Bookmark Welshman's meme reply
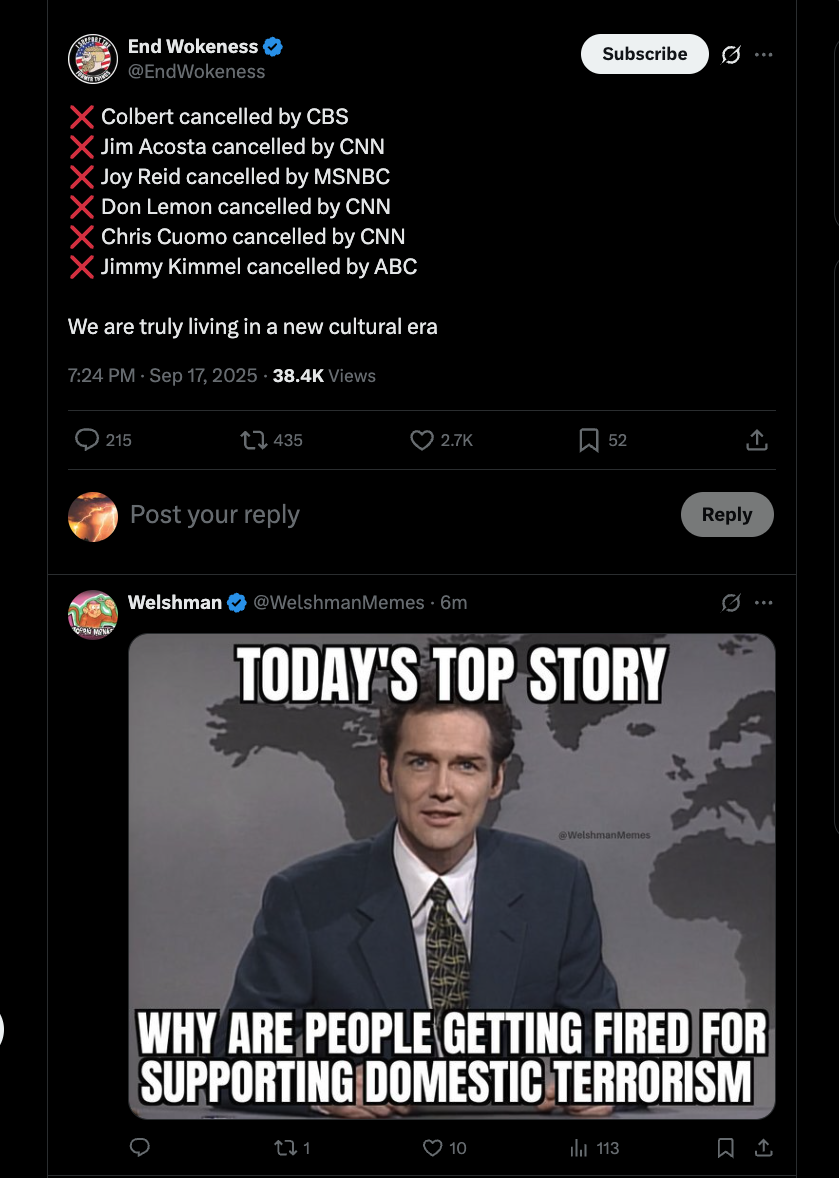839x1178 pixels. tap(726, 1148)
